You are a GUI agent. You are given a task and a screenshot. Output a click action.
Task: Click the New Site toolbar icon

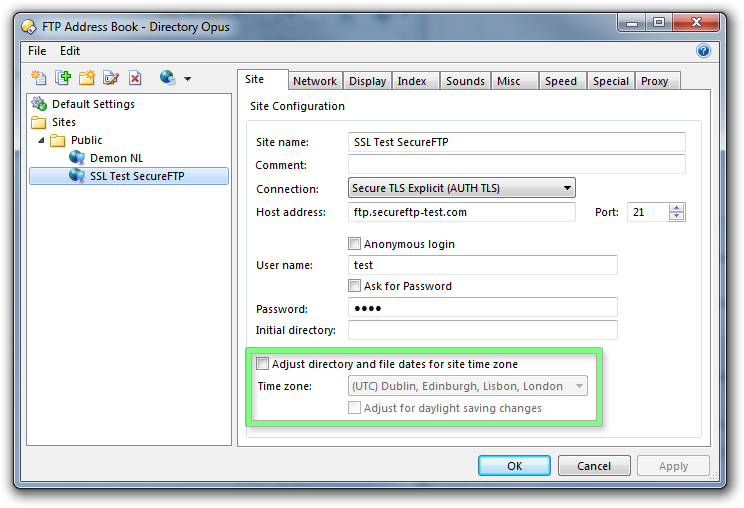coord(38,77)
